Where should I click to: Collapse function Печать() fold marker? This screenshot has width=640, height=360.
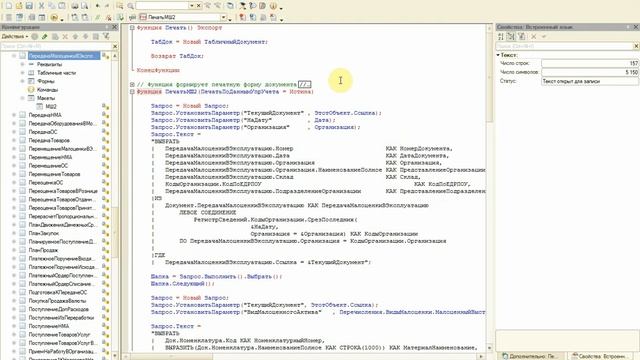click(132, 28)
